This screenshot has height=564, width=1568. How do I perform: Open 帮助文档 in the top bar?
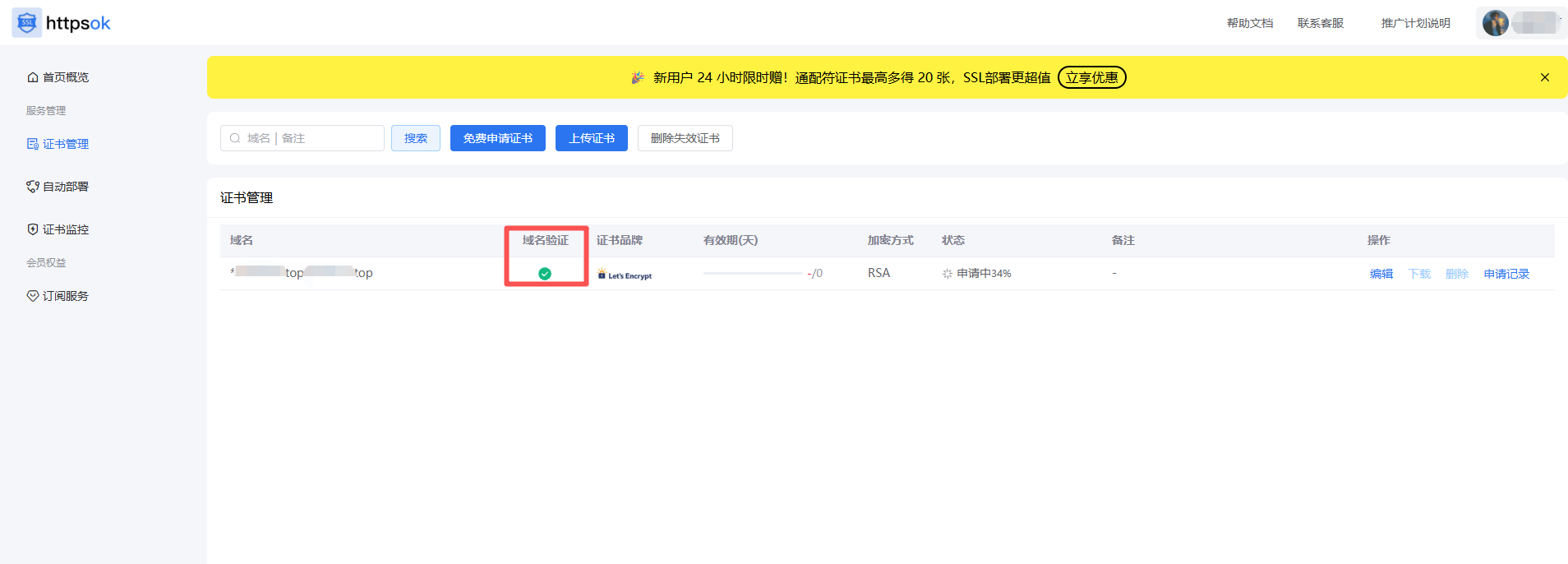[1249, 23]
